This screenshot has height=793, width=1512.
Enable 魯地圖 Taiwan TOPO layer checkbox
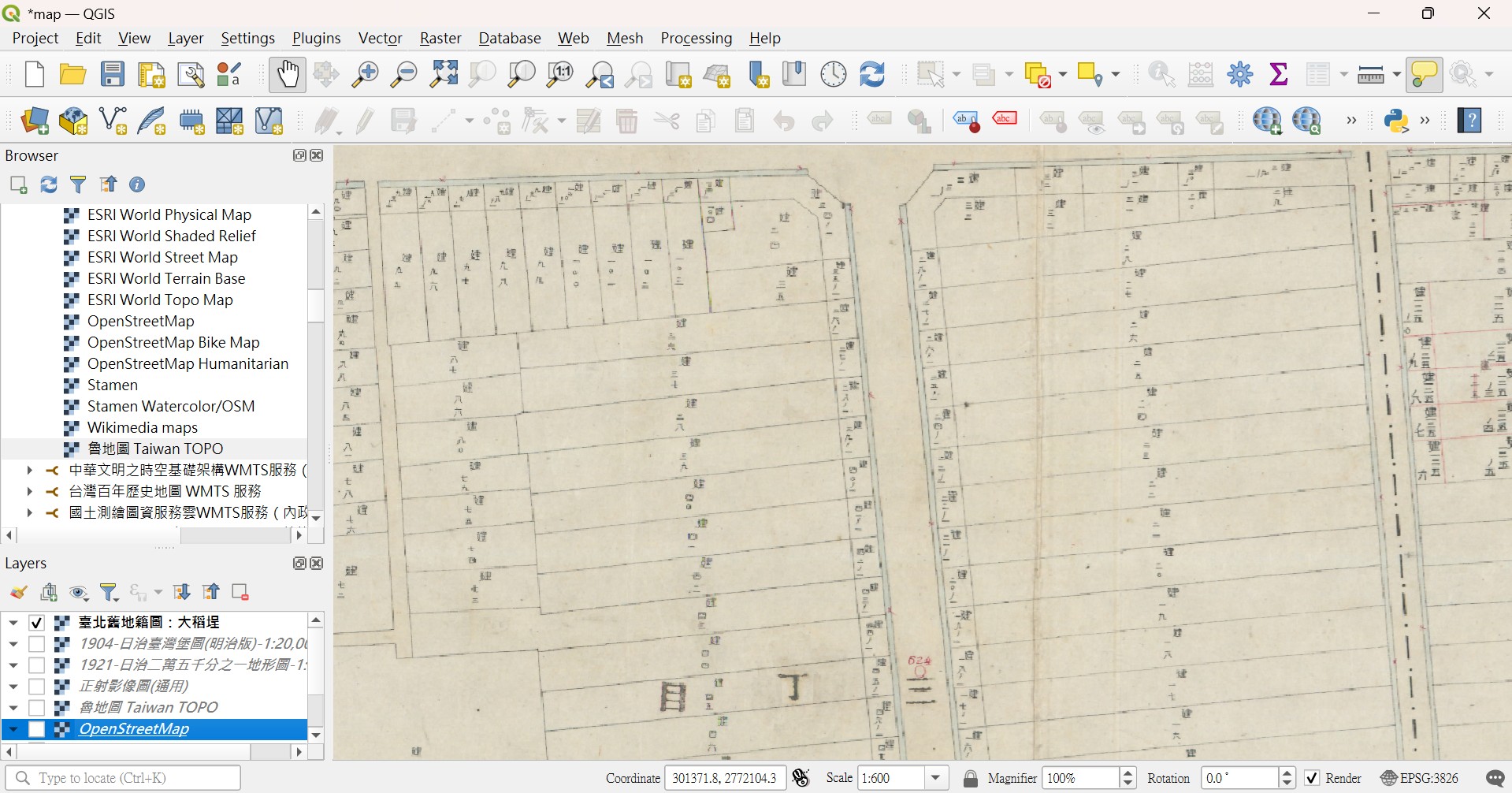pos(36,708)
